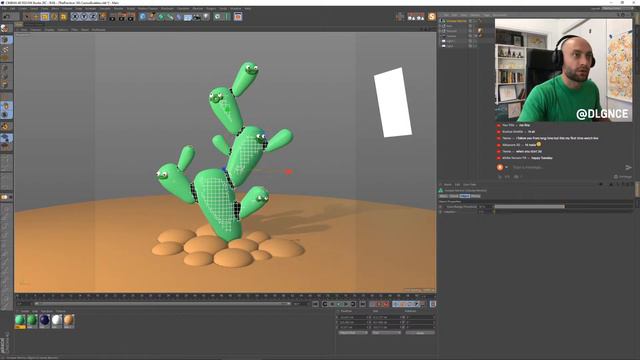
Task: Open the File menu in main menu bar
Action: point(4,9)
